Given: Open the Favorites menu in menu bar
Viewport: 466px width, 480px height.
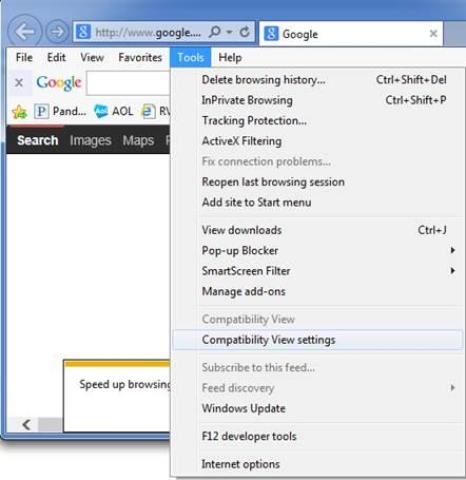Looking at the screenshot, I should click(x=140, y=57).
